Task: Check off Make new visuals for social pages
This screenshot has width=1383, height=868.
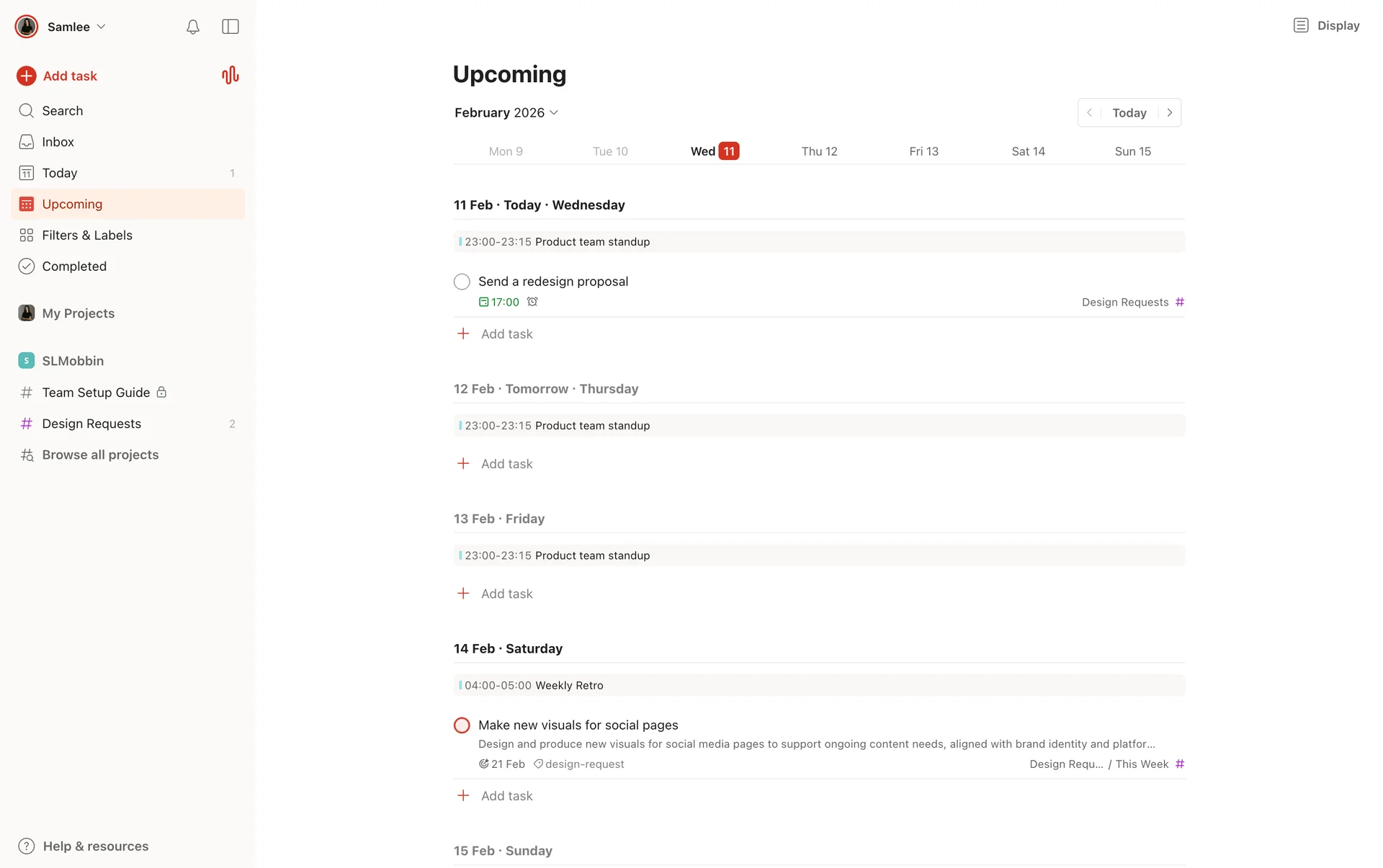Action: pyautogui.click(x=462, y=725)
